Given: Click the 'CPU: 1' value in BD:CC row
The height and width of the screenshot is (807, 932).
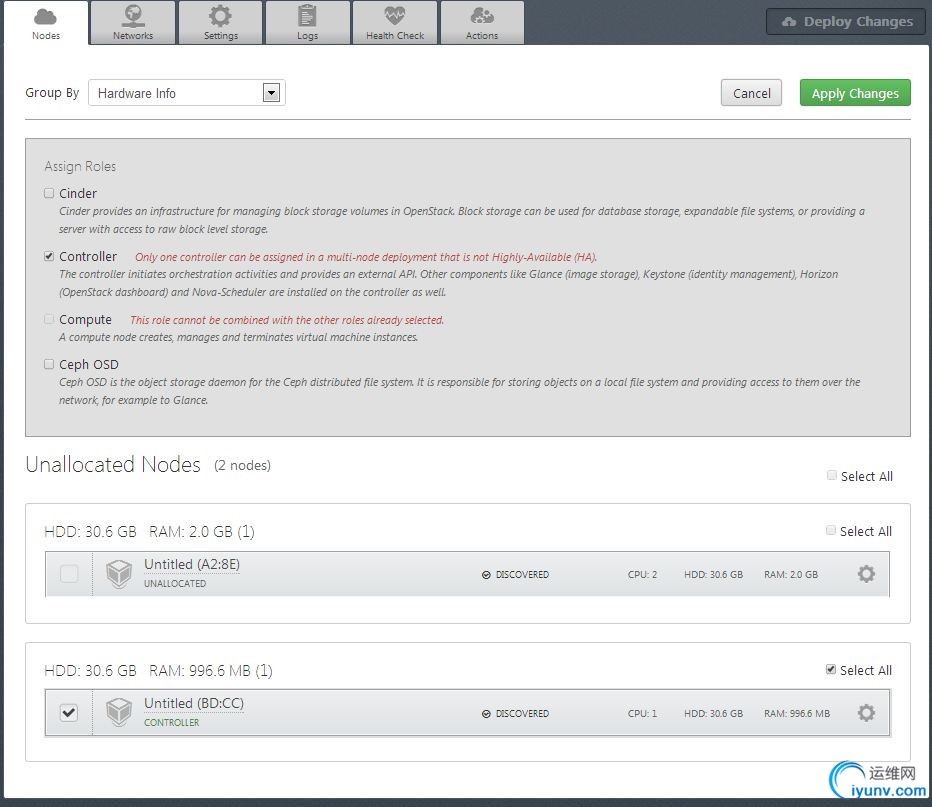Looking at the screenshot, I should (x=643, y=714).
